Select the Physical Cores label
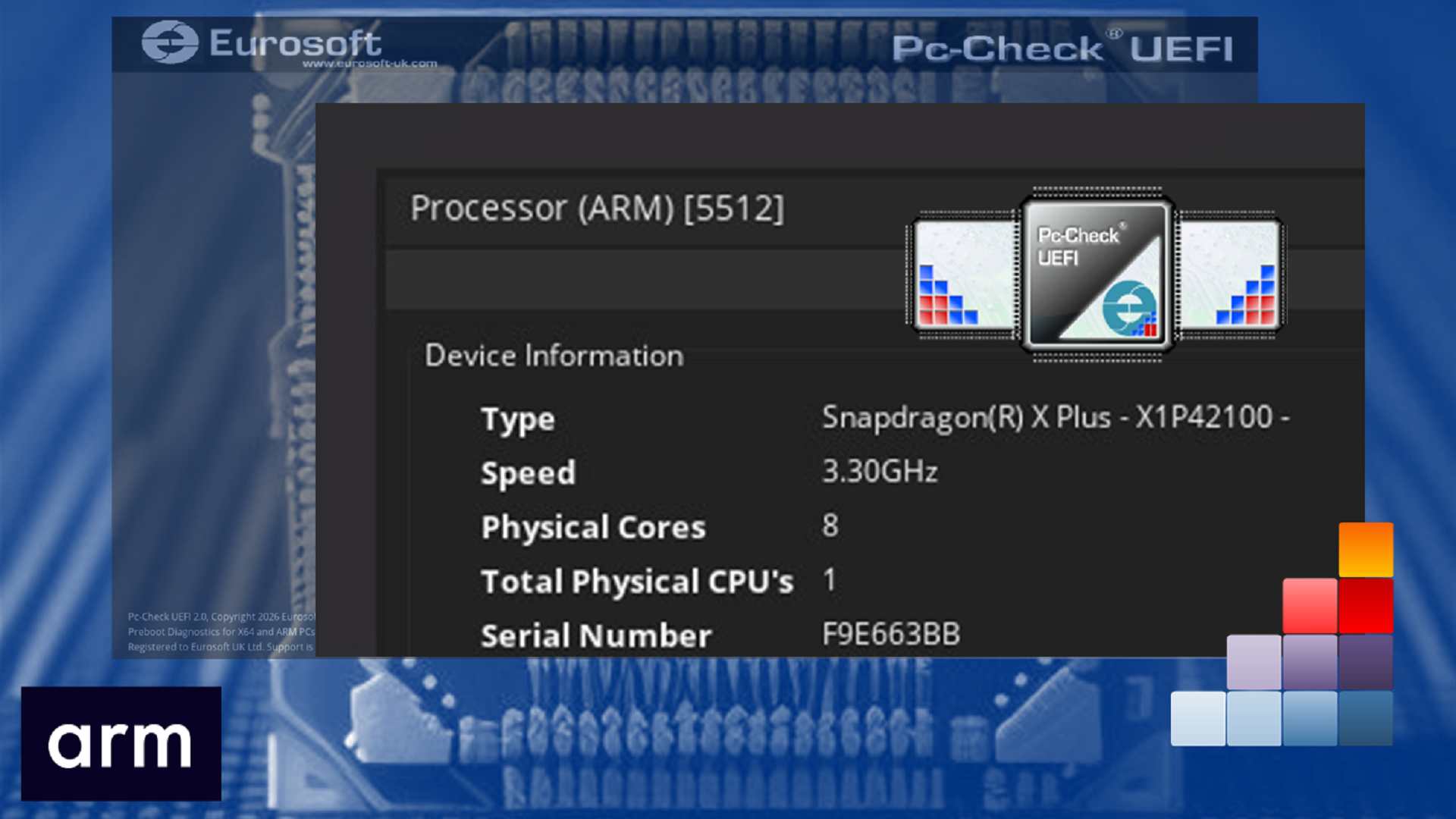Screen dimensions: 1456x819 pos(594,527)
